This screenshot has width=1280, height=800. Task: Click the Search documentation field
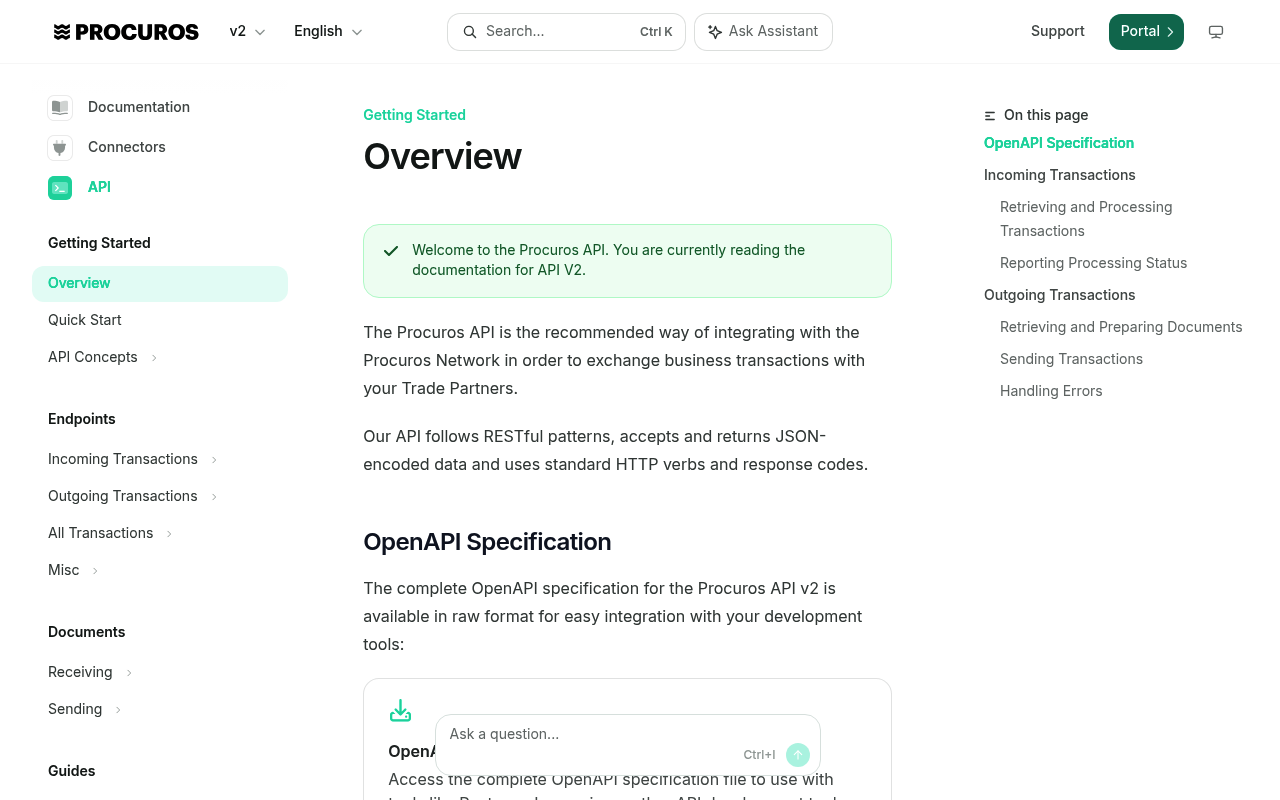tap(566, 32)
